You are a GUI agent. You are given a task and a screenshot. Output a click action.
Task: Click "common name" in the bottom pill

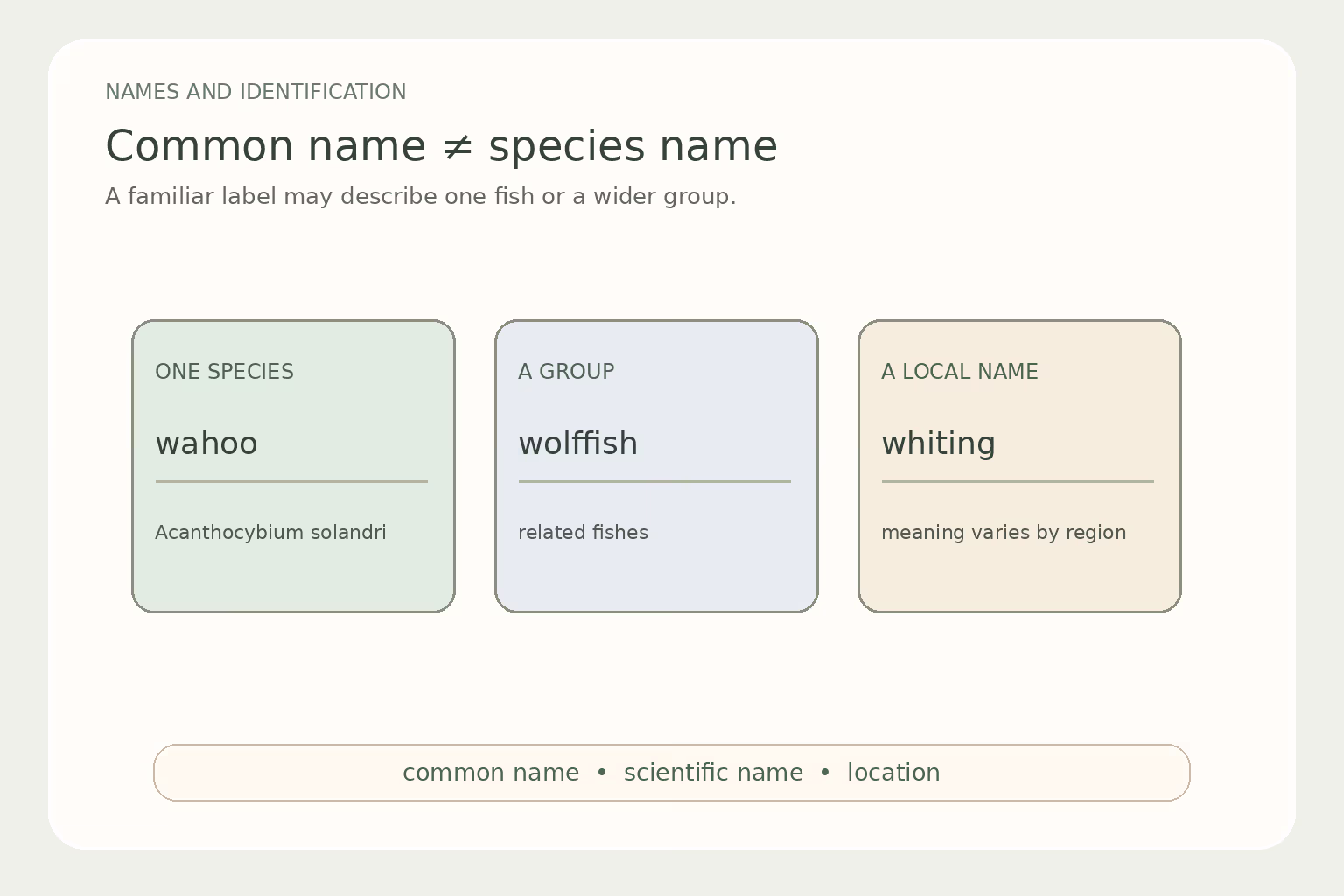coord(491,773)
